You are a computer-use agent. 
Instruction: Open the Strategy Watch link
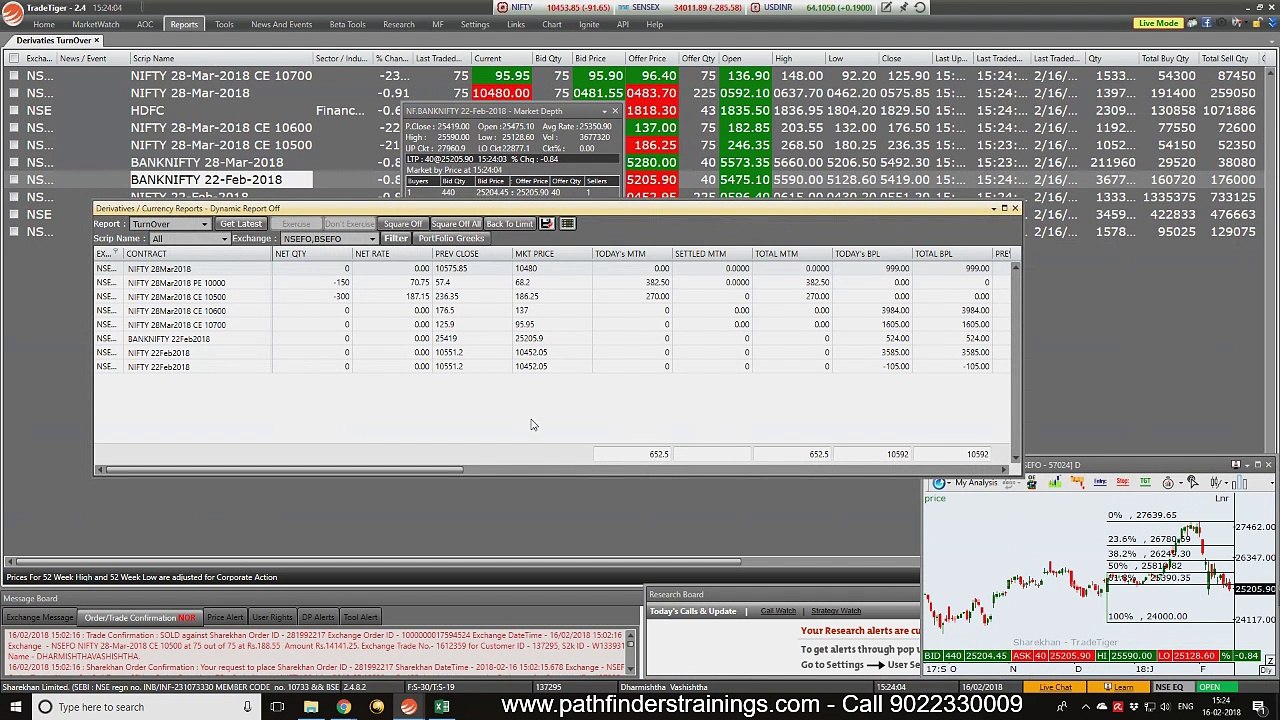[836, 611]
